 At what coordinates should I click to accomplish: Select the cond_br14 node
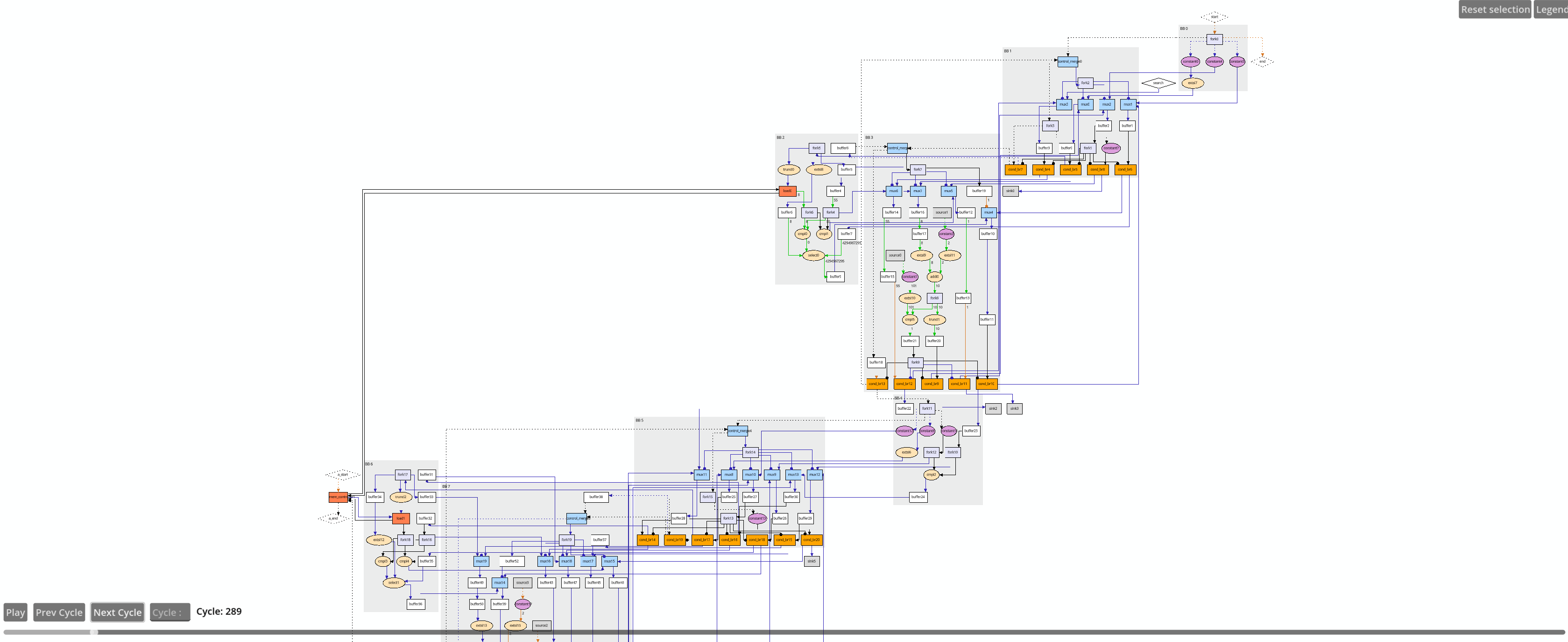(x=648, y=540)
